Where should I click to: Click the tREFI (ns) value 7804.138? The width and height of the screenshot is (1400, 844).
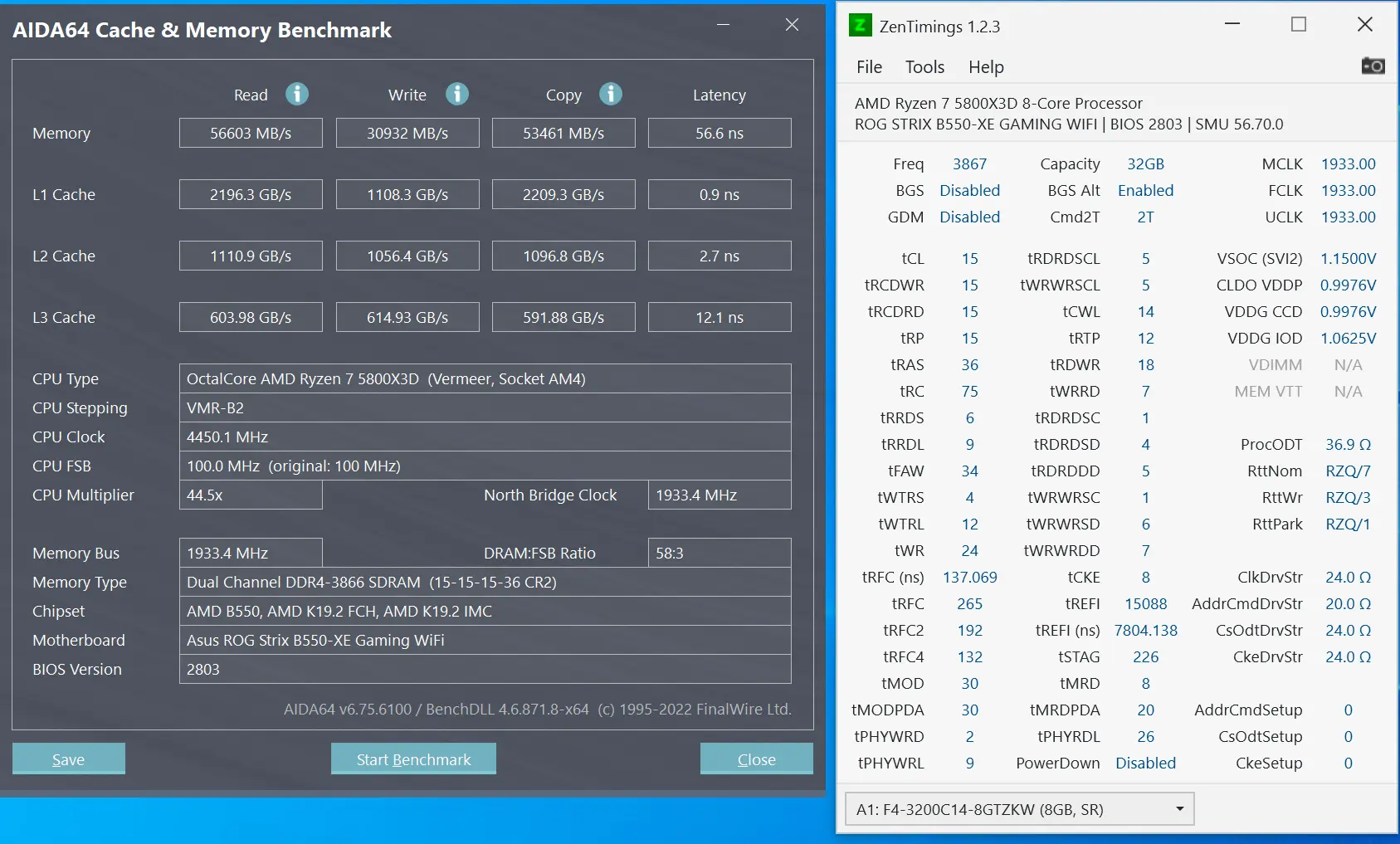[x=1145, y=631]
